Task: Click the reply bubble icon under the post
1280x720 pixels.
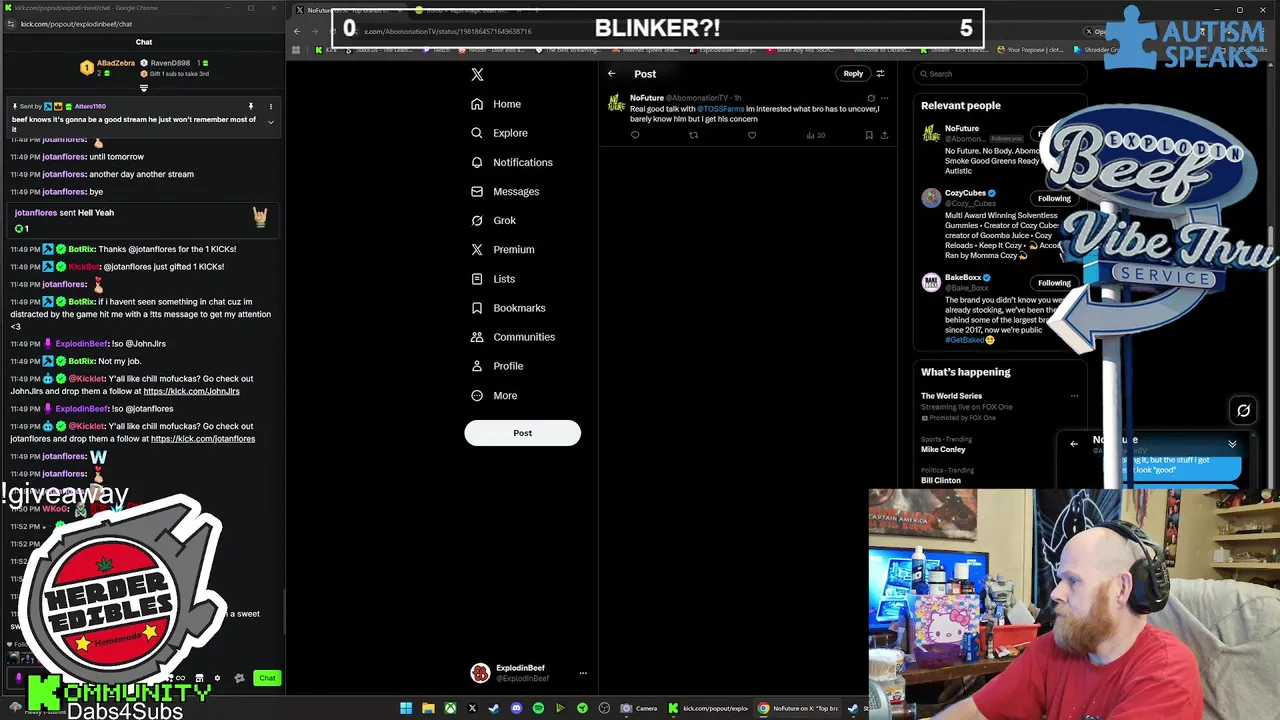Action: point(635,135)
